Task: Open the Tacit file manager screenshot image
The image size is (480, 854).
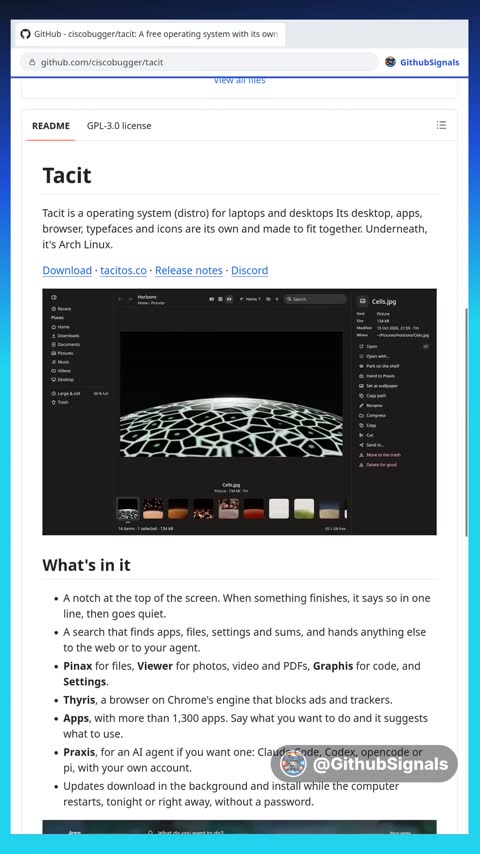Action: click(239, 412)
